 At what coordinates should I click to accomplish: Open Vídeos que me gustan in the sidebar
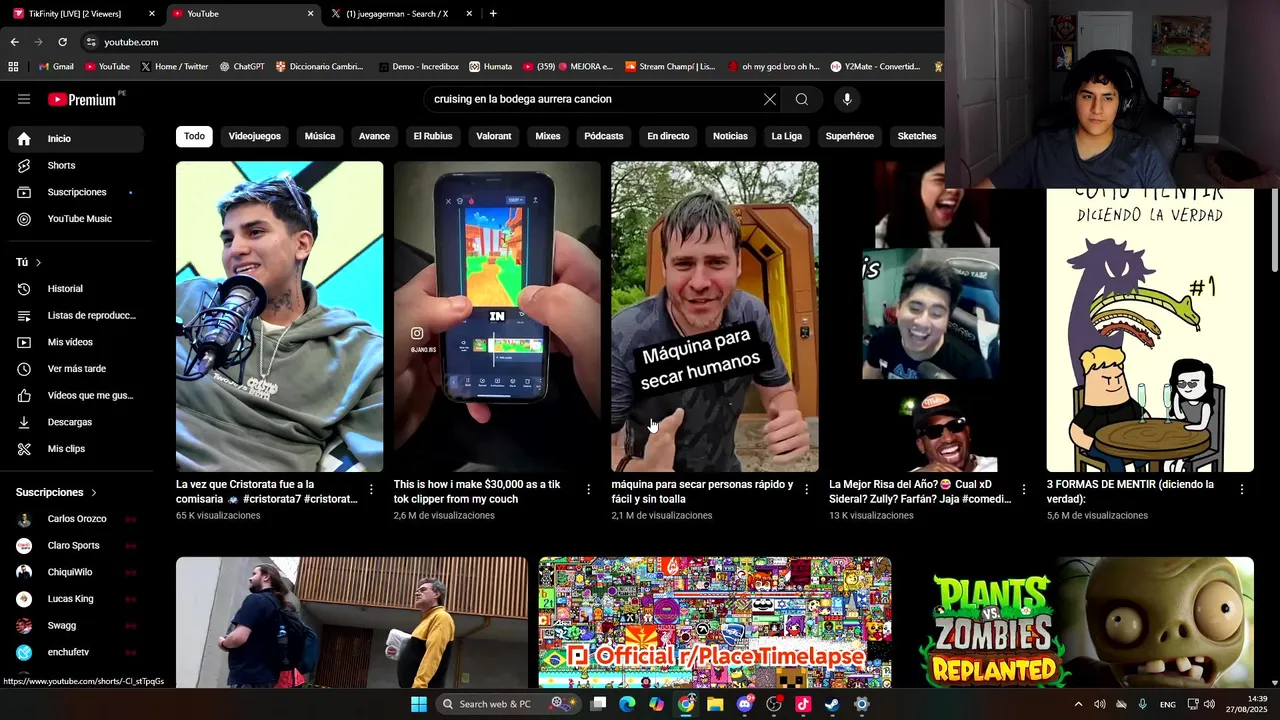(76, 396)
